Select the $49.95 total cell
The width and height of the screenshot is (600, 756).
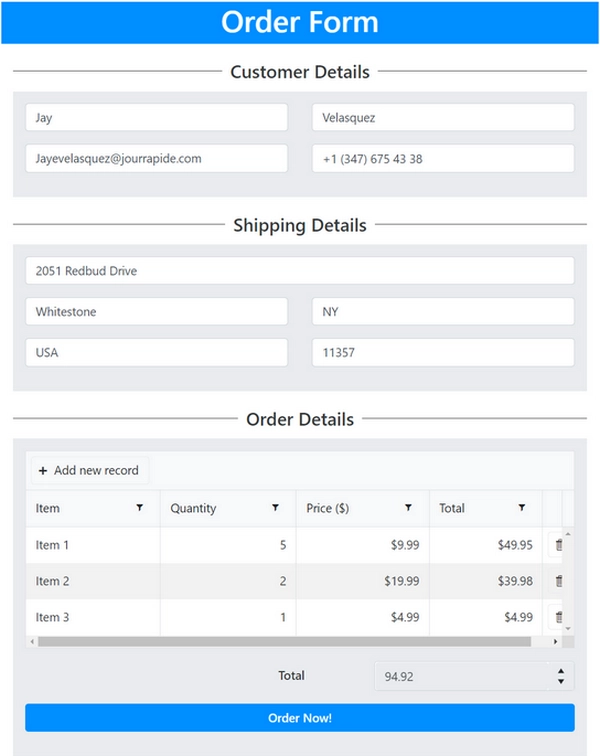point(486,545)
